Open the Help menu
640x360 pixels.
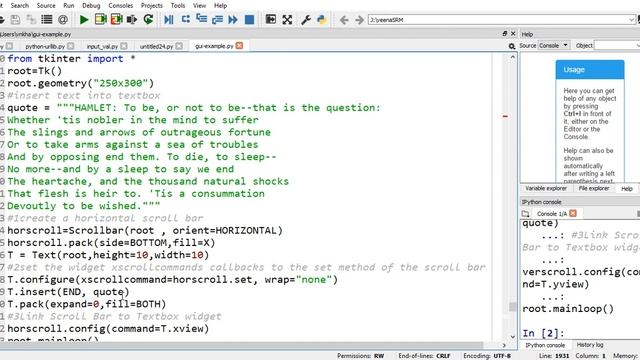(220, 6)
